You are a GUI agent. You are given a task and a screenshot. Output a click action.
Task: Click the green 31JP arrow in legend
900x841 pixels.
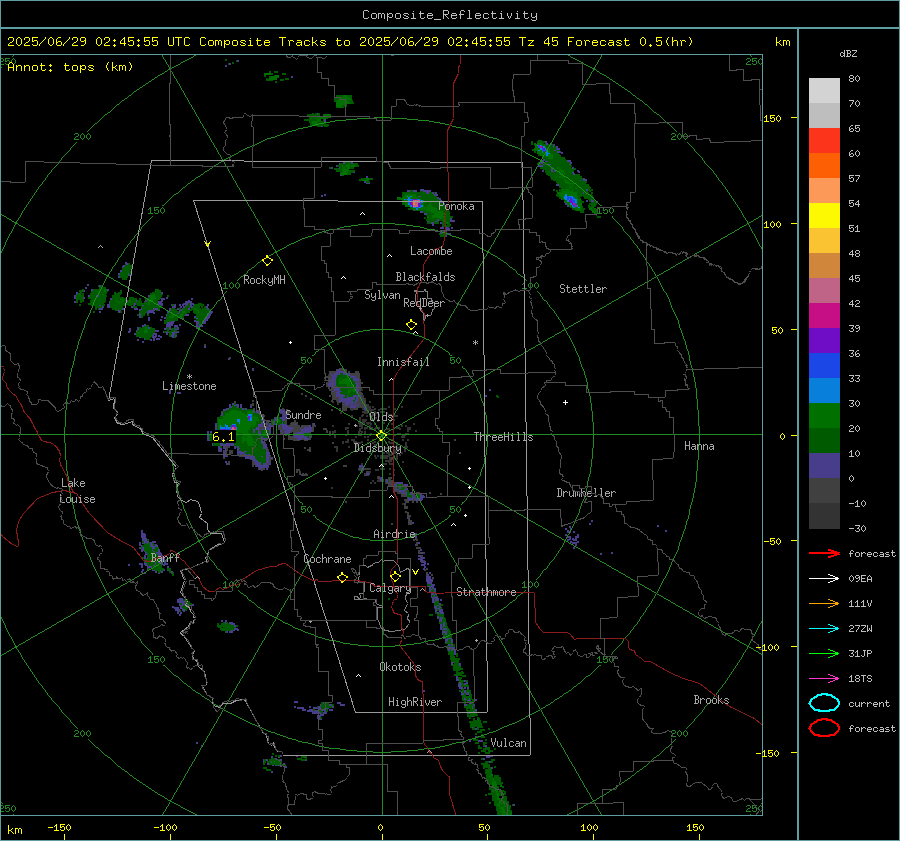824,653
